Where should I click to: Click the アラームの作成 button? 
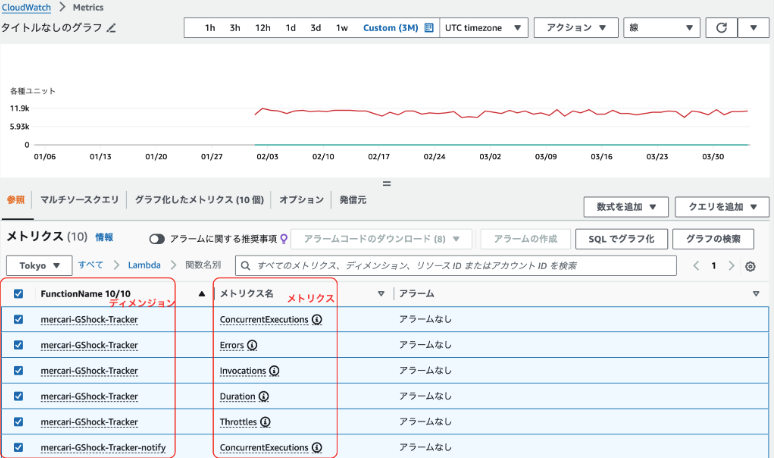525,239
